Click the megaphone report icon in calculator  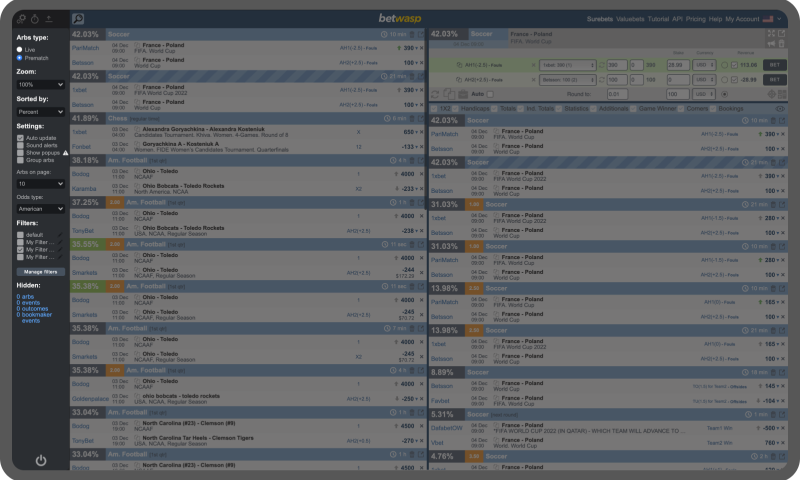771,44
